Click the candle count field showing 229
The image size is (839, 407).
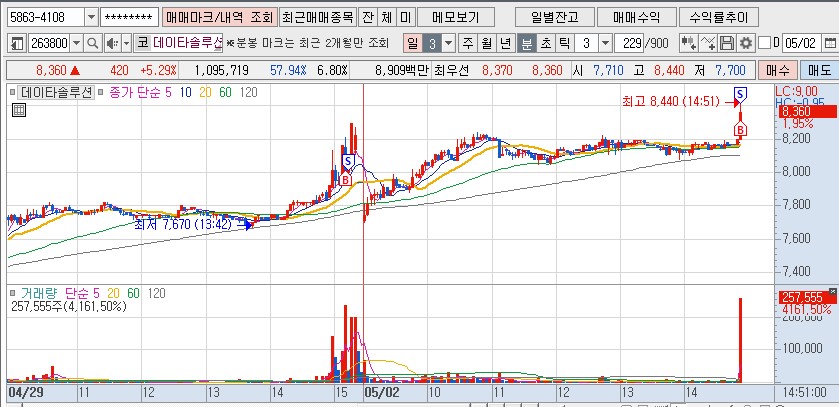click(629, 43)
